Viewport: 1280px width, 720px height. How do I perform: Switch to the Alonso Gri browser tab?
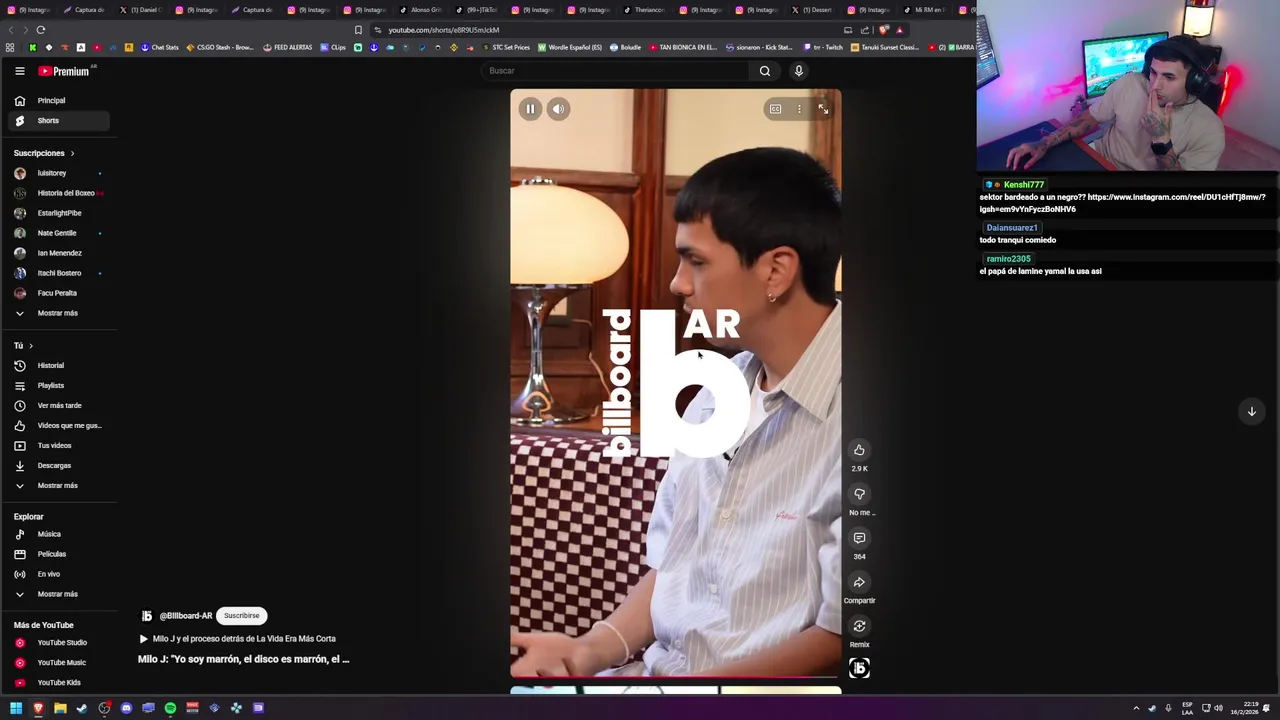(420, 10)
